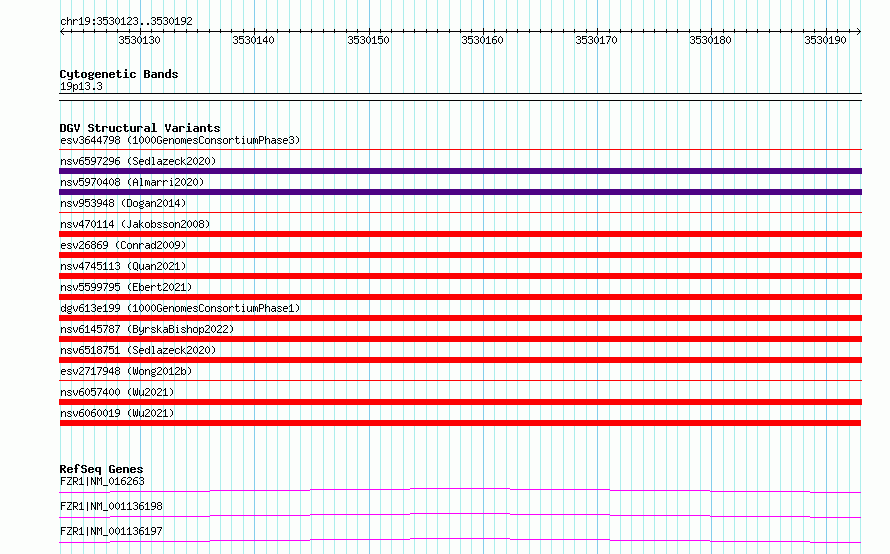Click the red bar under nsv5599795
Image resolution: width=890 pixels, height=554 pixels.
460,297
